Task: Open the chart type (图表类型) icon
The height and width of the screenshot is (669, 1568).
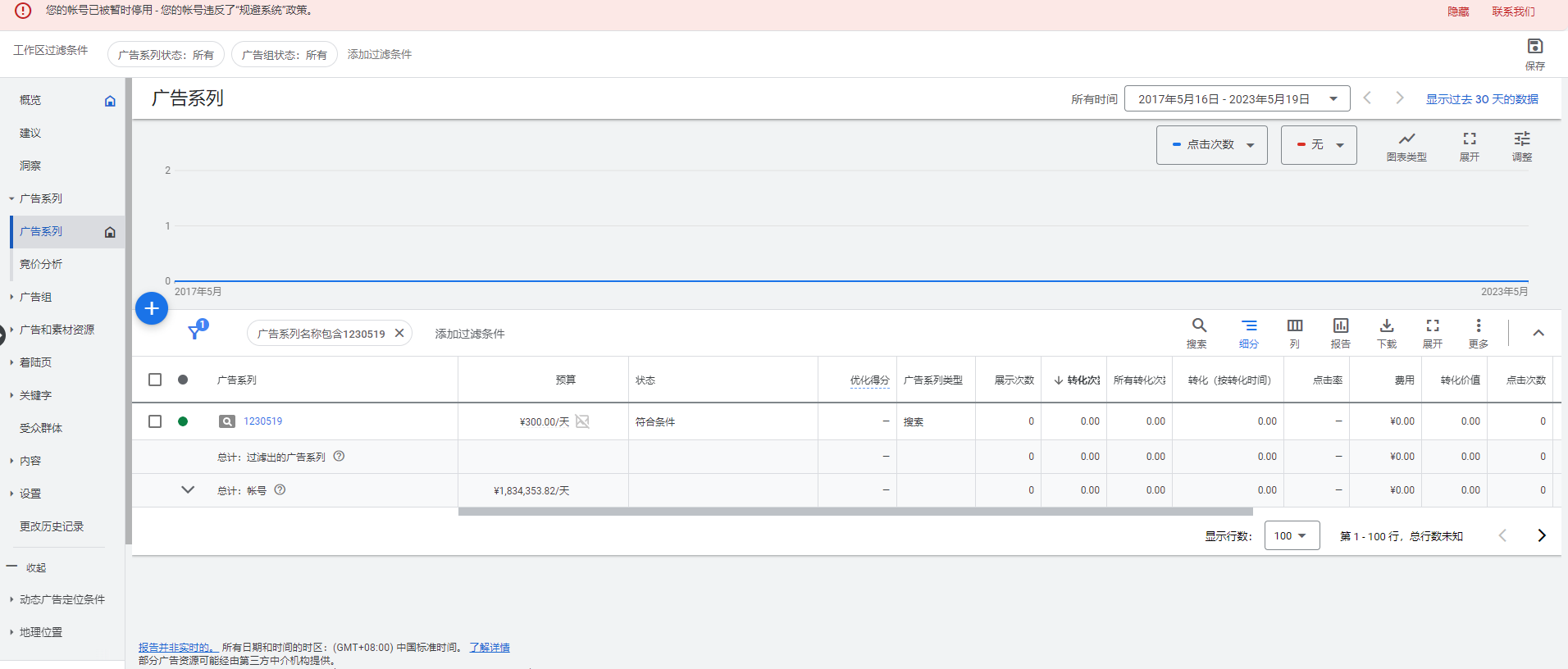Action: click(1406, 139)
